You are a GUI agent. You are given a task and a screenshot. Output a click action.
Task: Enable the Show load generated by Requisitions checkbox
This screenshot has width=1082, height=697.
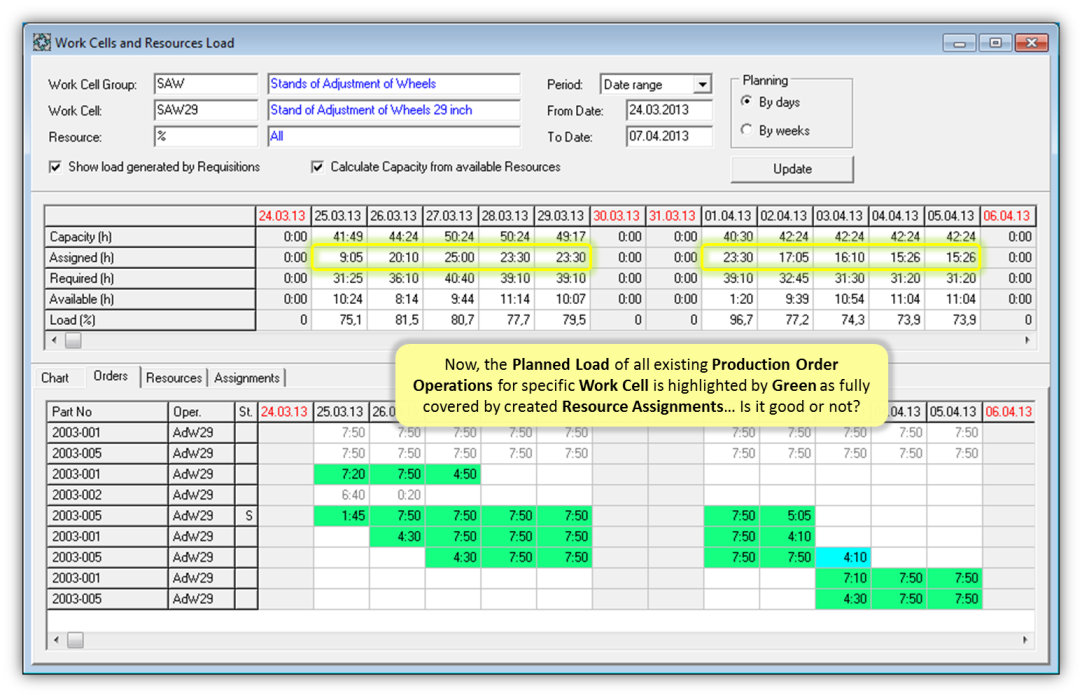click(x=55, y=167)
